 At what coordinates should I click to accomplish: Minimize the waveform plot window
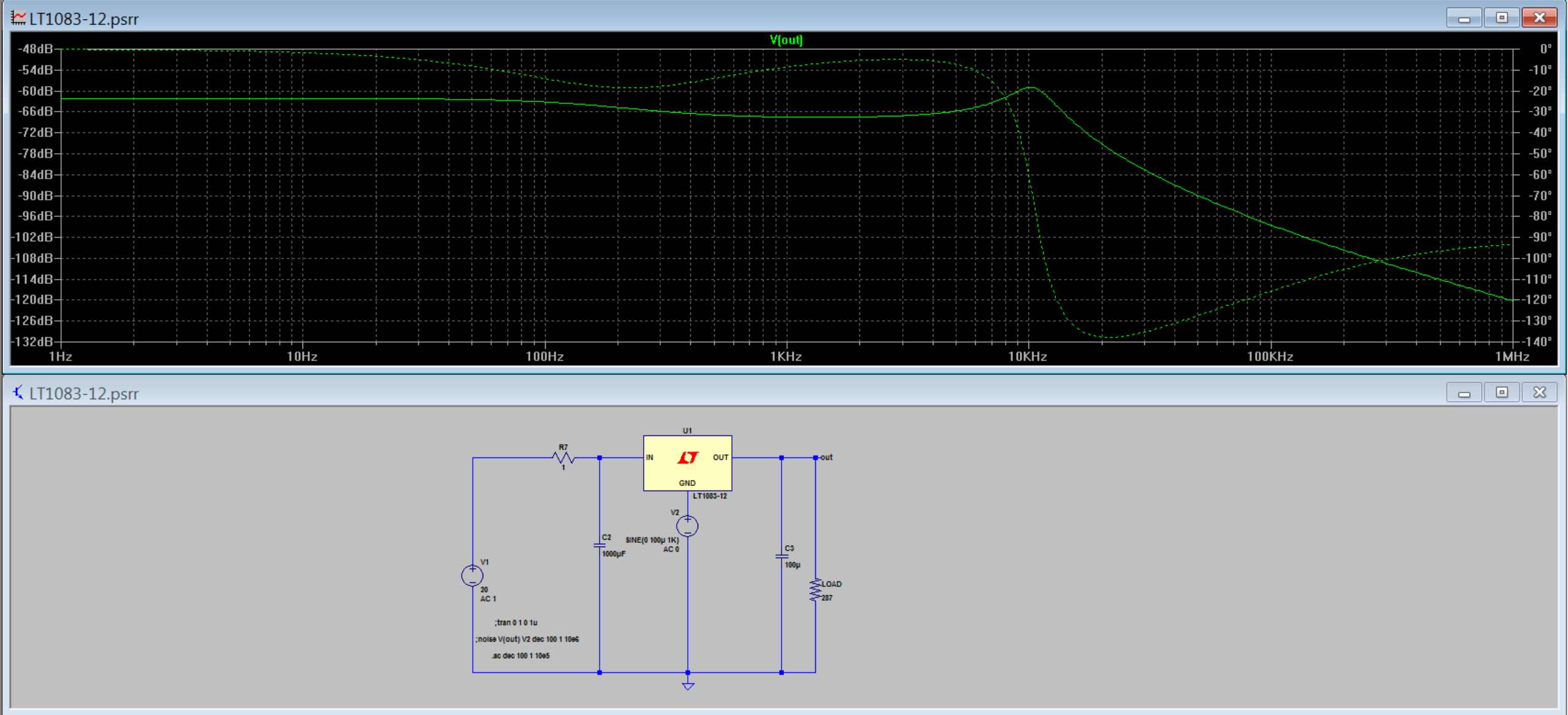point(1464,18)
